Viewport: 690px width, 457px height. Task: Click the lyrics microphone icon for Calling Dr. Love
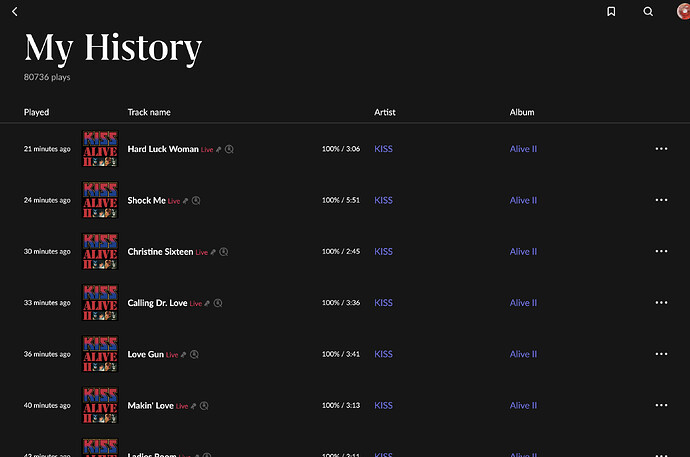click(207, 303)
